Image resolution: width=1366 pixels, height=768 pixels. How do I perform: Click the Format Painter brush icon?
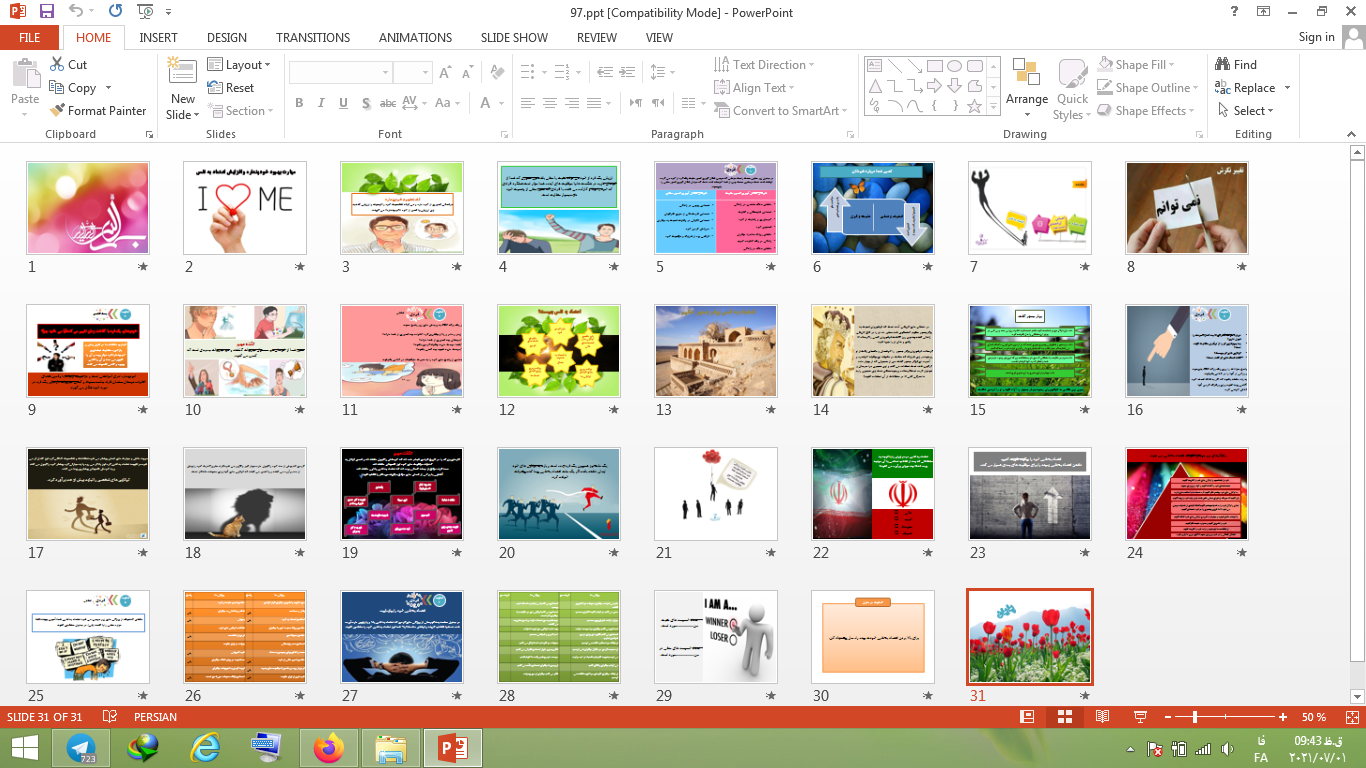click(x=56, y=111)
